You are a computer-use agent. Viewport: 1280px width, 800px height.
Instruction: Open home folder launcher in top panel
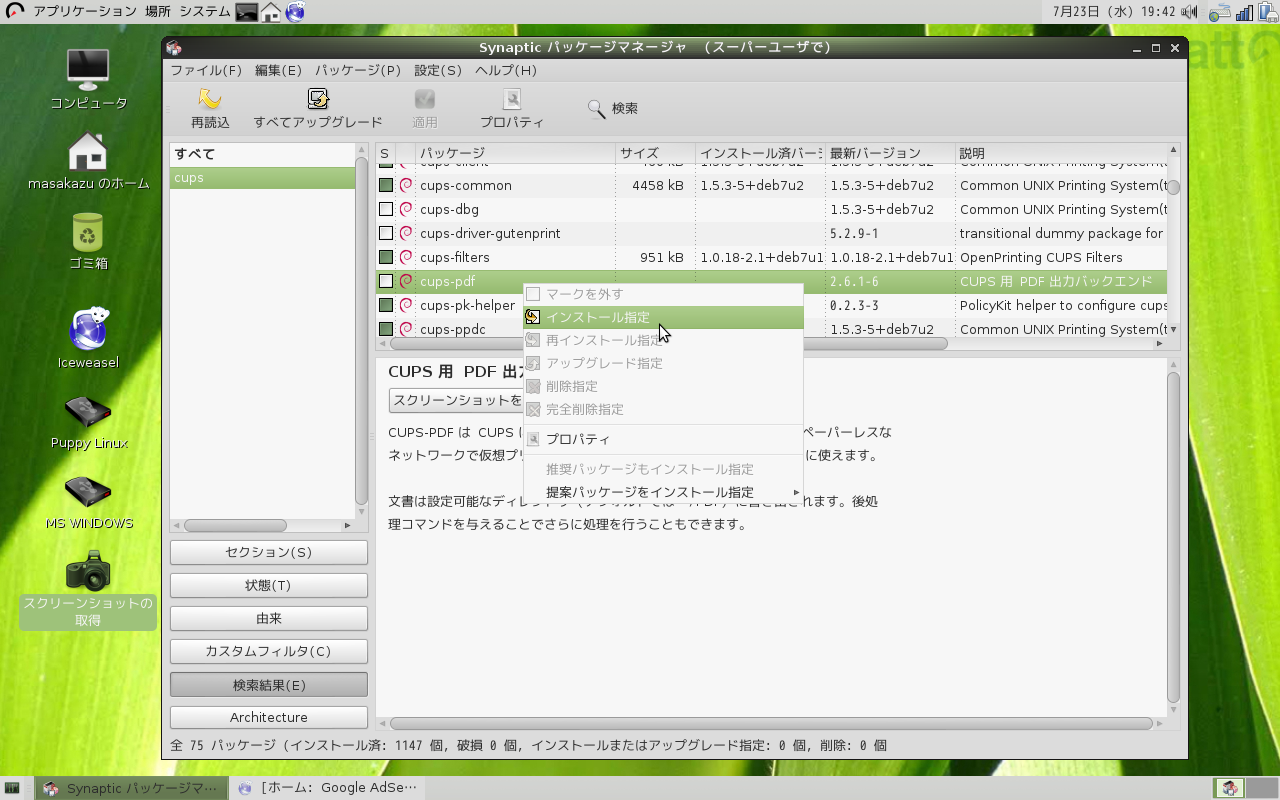tap(271, 12)
